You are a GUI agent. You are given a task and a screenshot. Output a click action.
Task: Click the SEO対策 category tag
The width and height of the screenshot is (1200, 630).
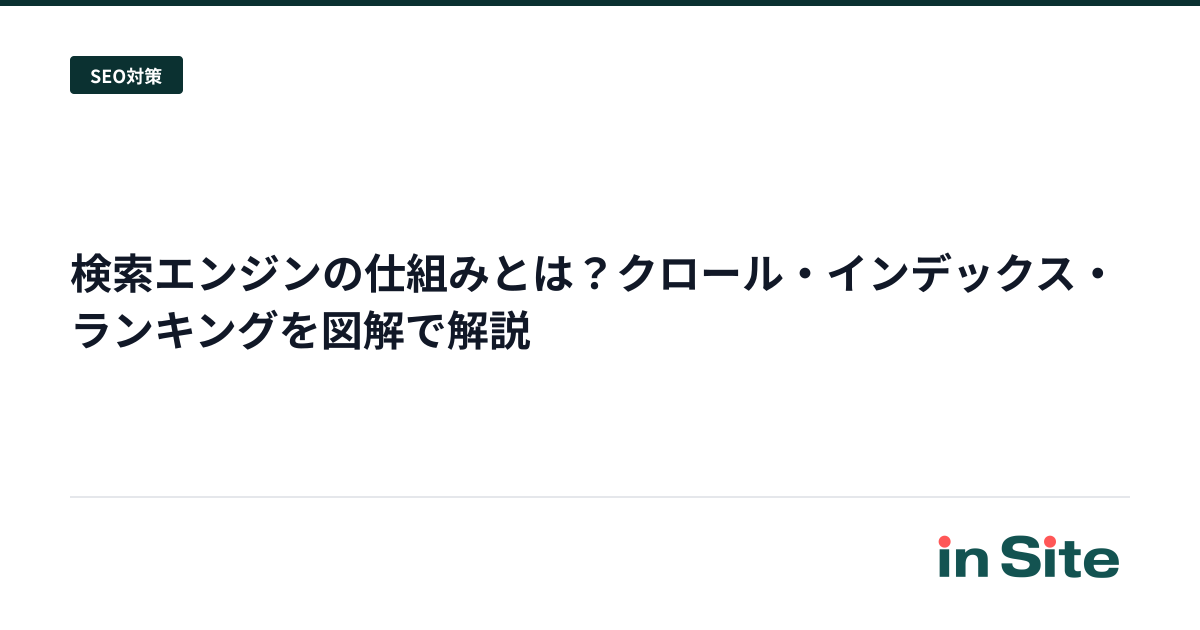(126, 75)
